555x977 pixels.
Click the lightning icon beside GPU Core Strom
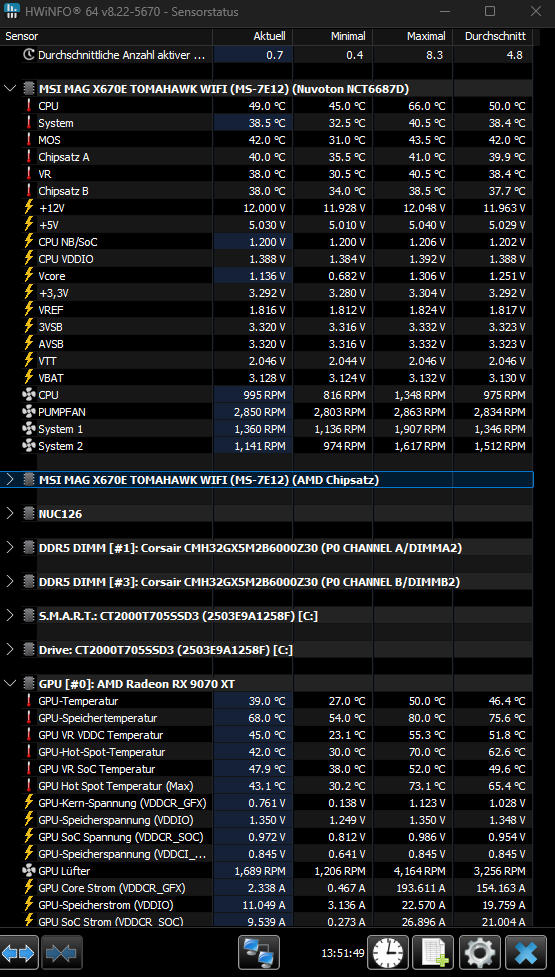tap(29, 887)
